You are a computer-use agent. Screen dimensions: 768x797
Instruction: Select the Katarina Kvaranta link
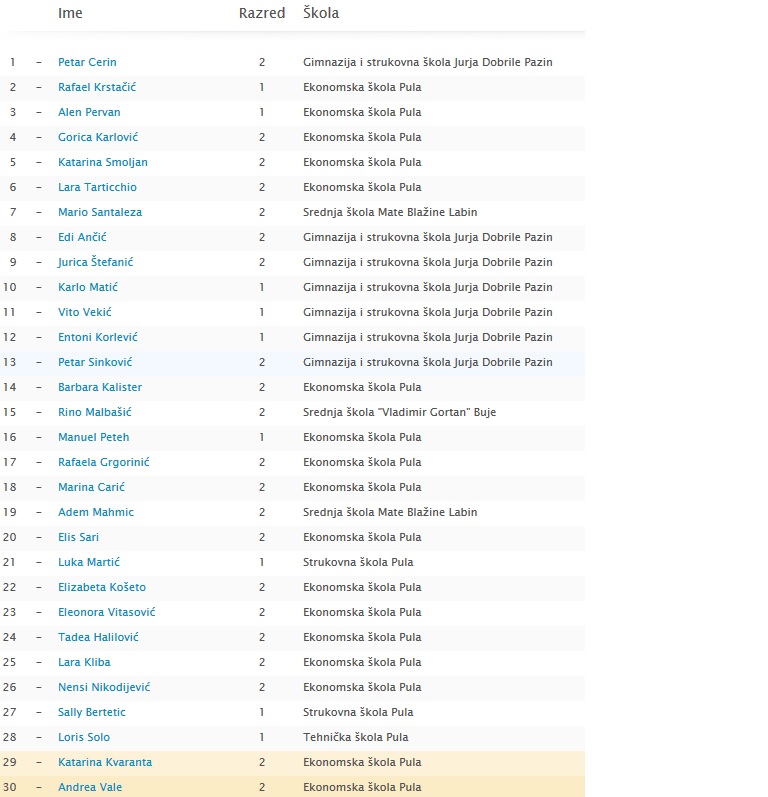(x=105, y=762)
